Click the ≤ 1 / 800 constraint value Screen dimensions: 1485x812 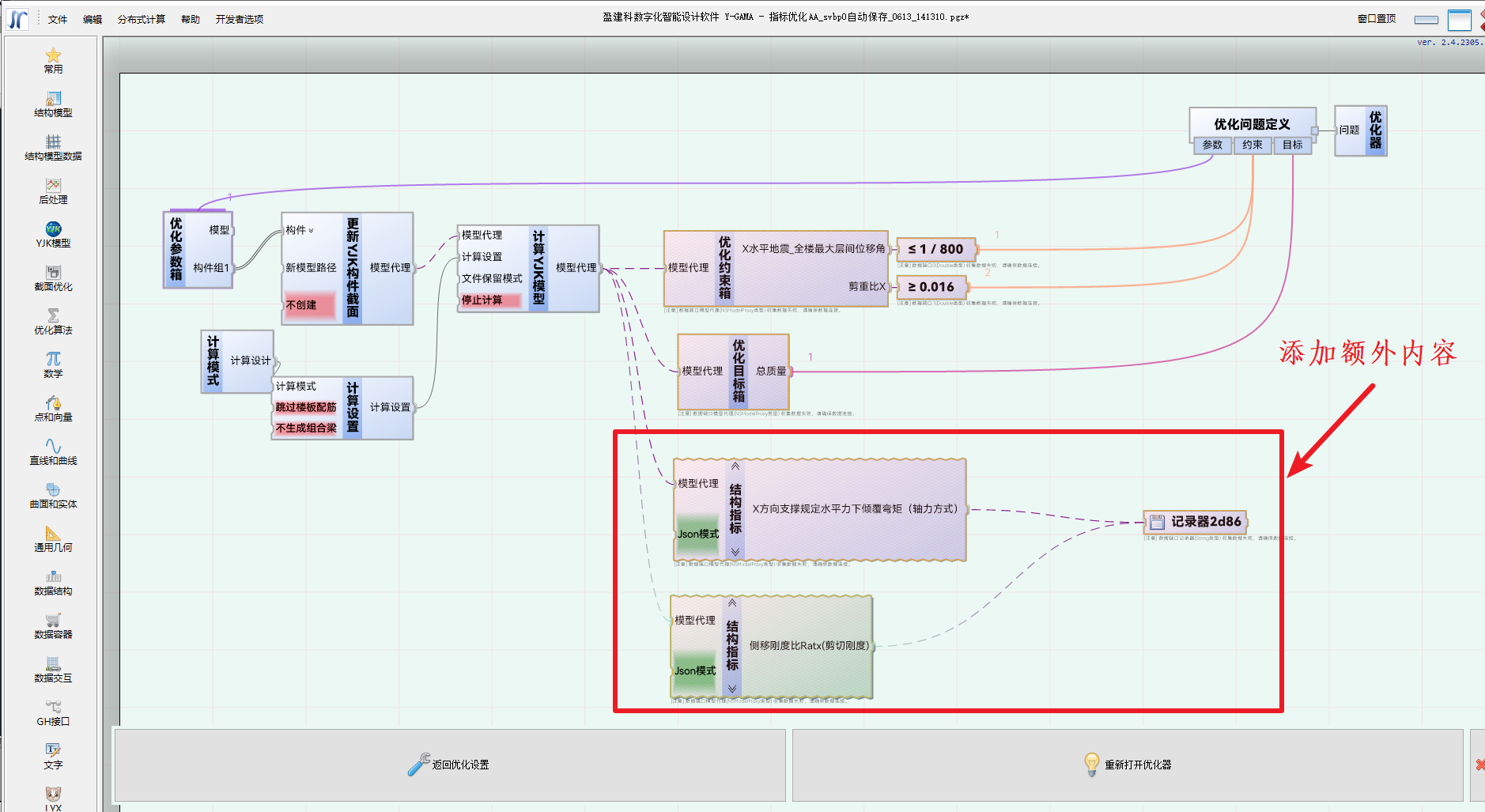pos(936,249)
